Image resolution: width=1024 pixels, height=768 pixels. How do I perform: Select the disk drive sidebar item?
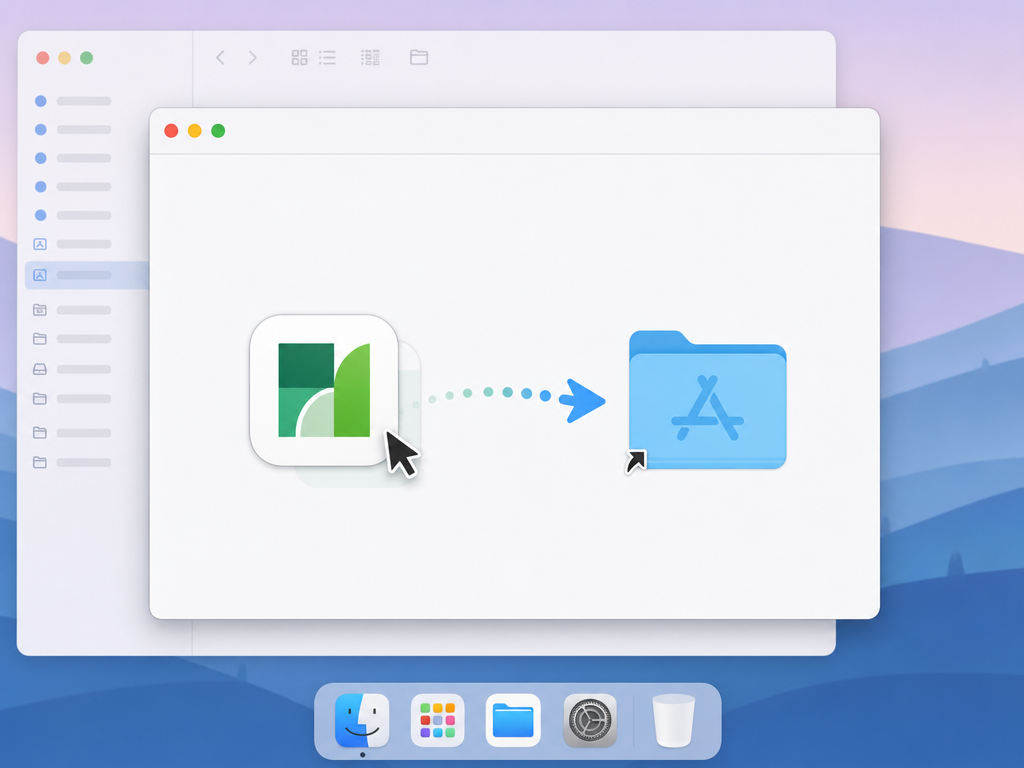[x=72, y=370]
